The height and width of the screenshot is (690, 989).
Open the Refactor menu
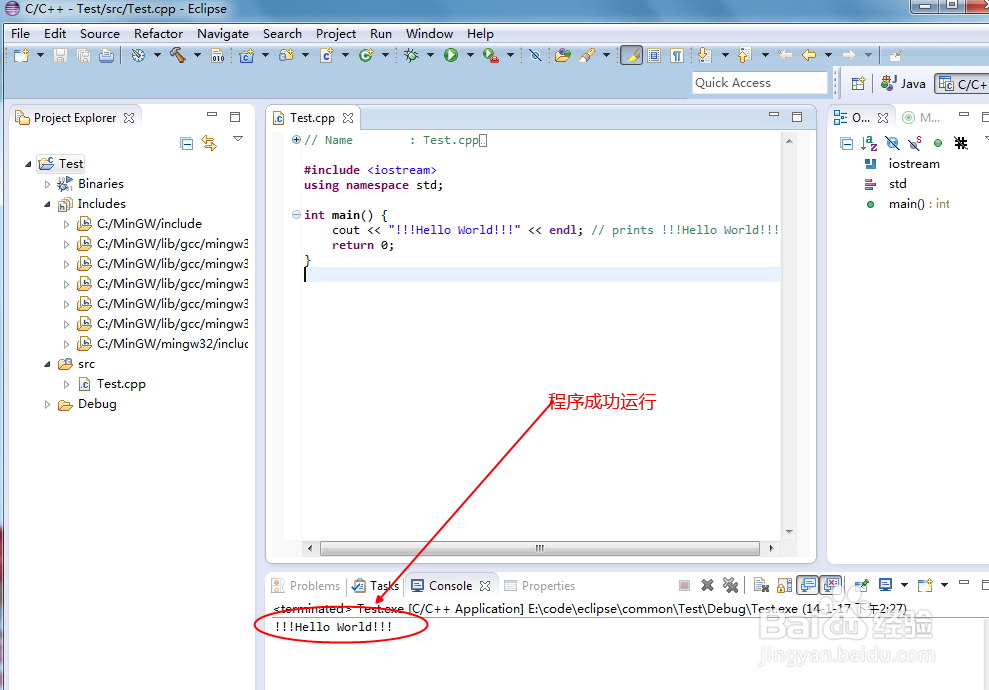pos(158,33)
